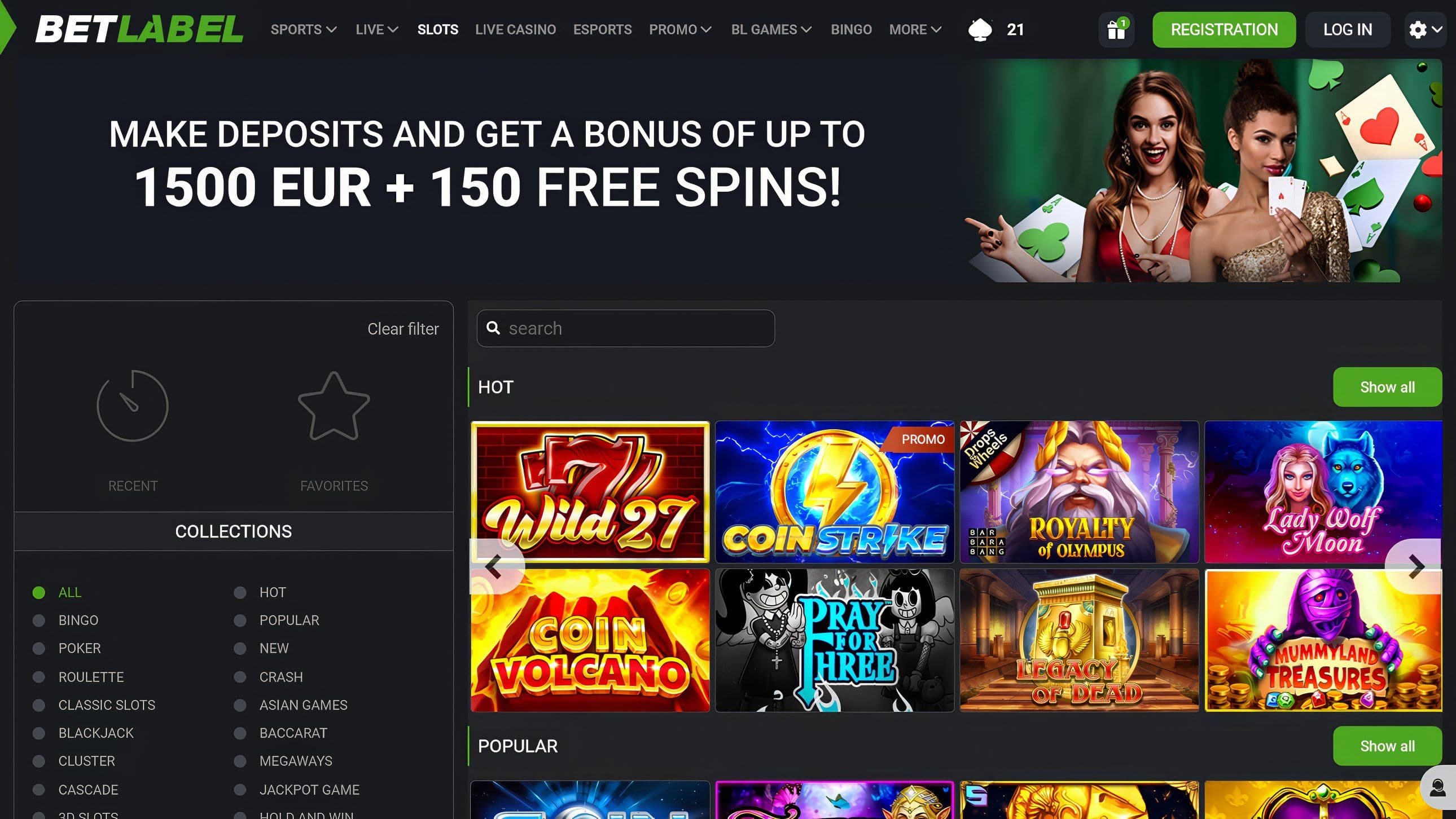Open the live support chat icon
The width and height of the screenshot is (1456, 819).
coord(1438,787)
